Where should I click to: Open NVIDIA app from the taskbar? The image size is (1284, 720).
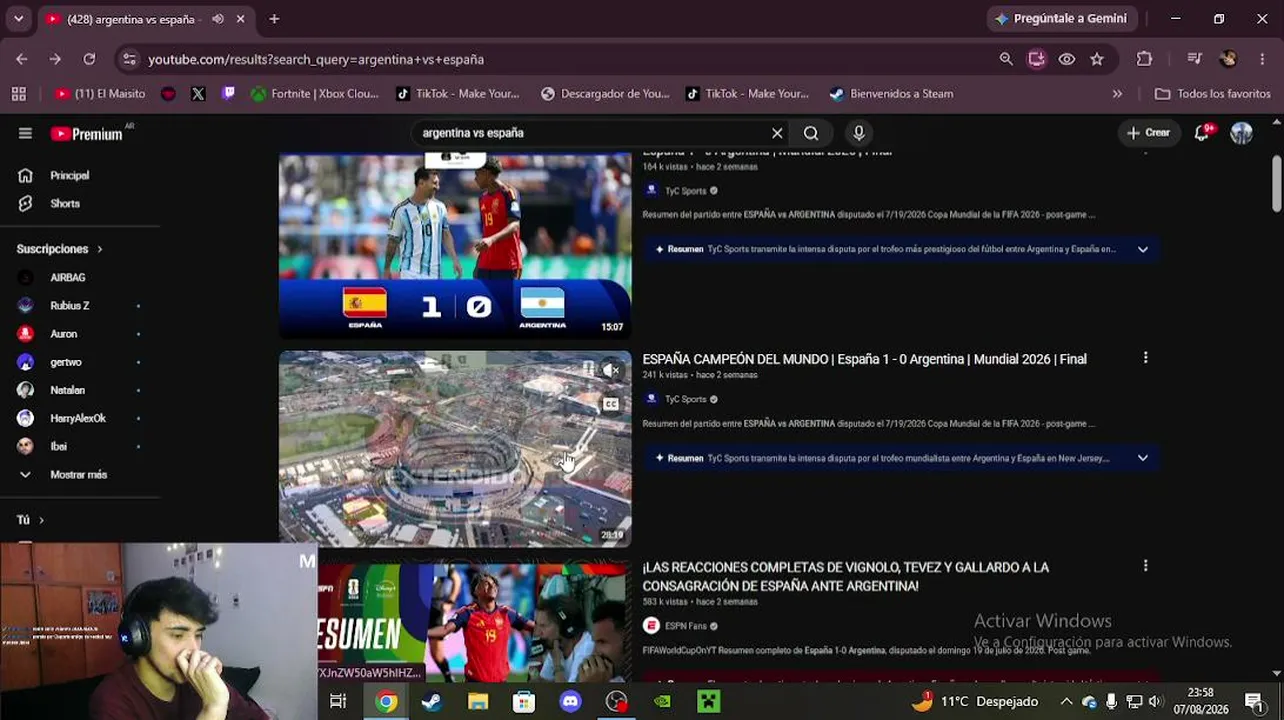[x=662, y=702]
